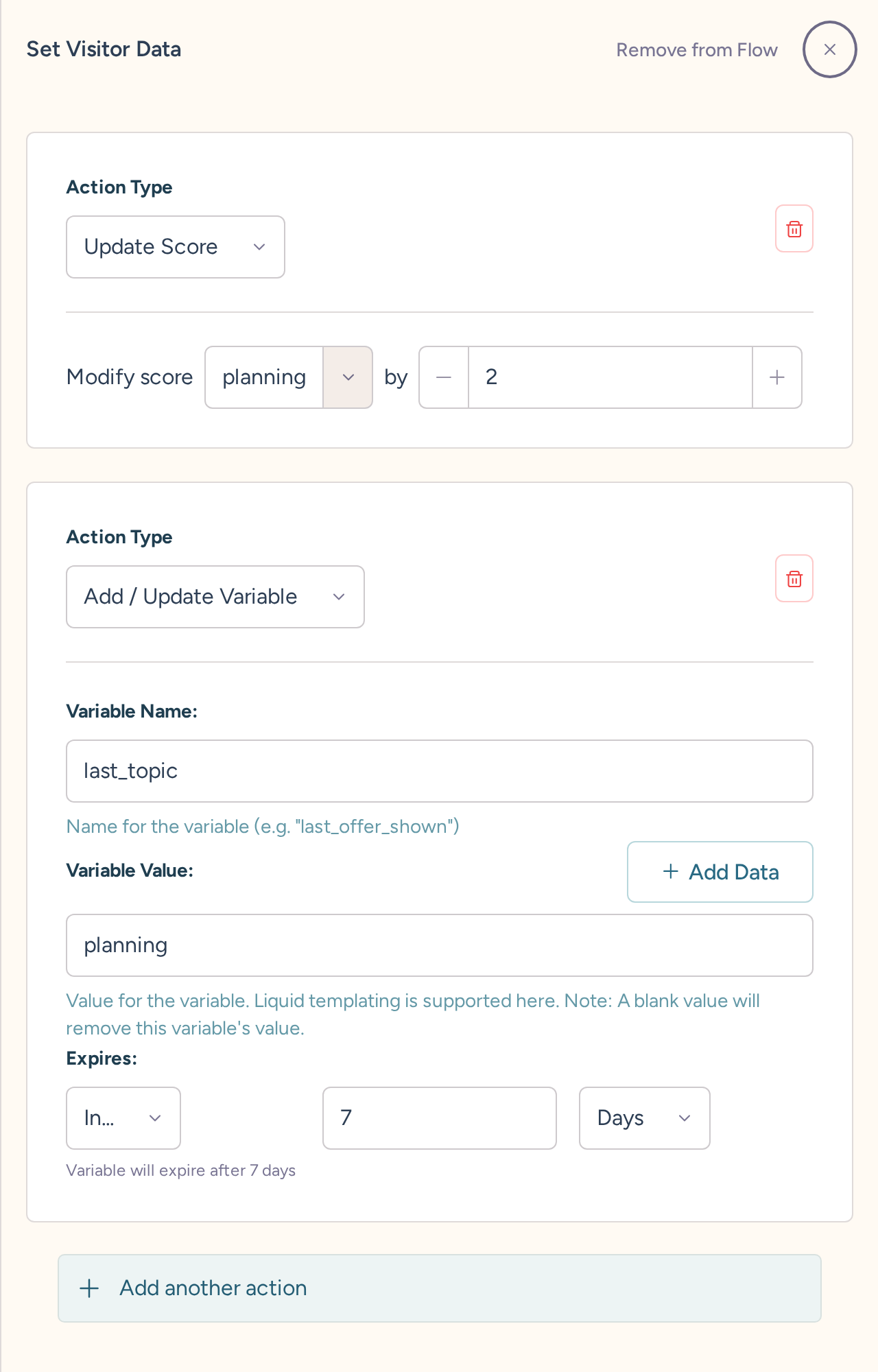Click the 'Modify score' label
This screenshot has width=878, height=1372.
click(130, 377)
